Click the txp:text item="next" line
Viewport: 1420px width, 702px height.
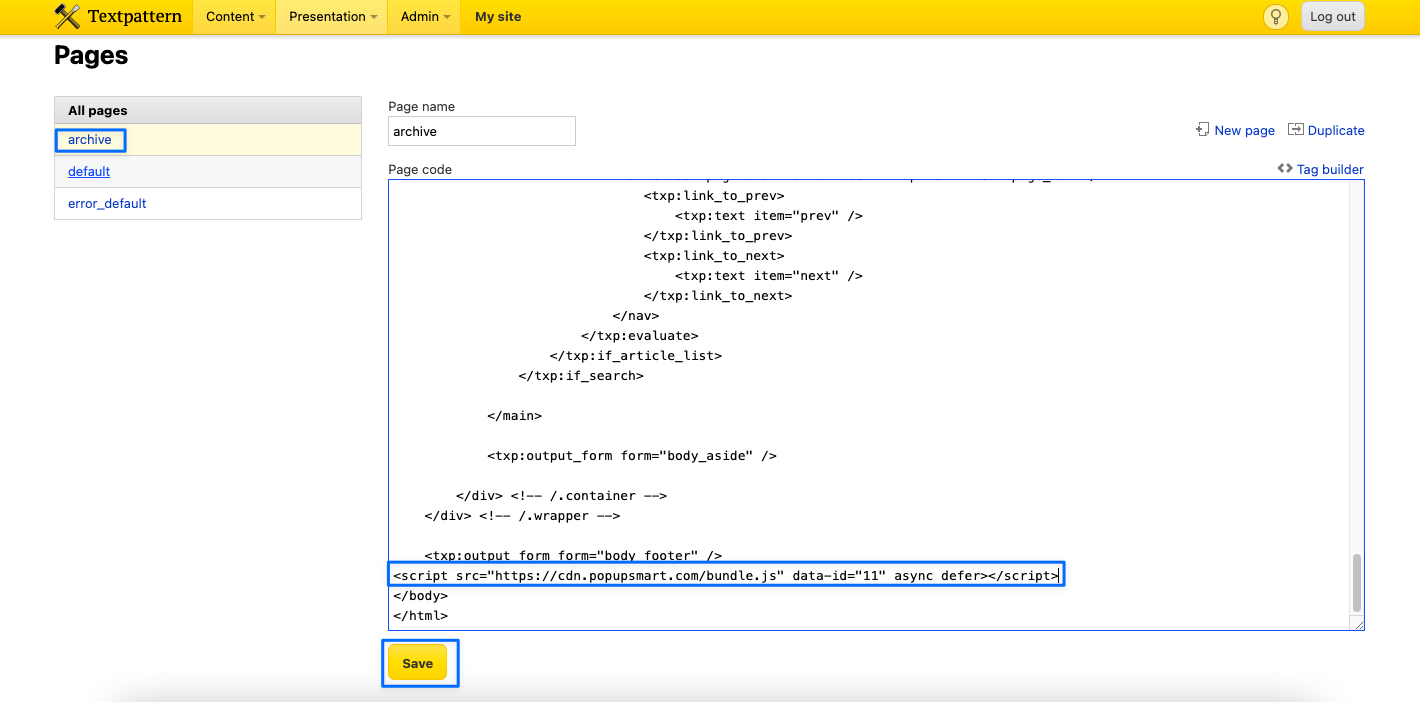click(x=769, y=275)
